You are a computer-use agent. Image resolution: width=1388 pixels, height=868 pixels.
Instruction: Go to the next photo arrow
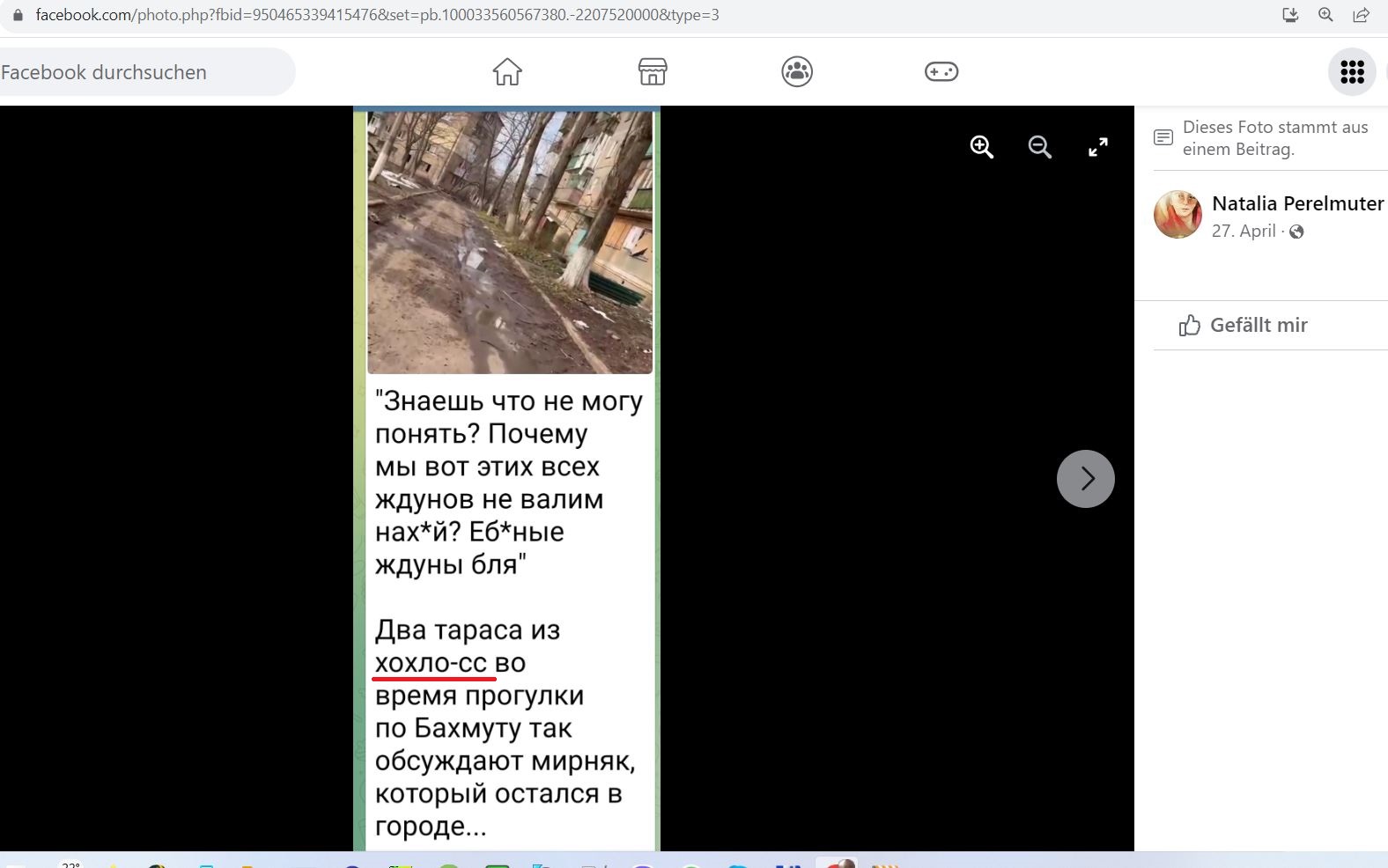point(1086,479)
